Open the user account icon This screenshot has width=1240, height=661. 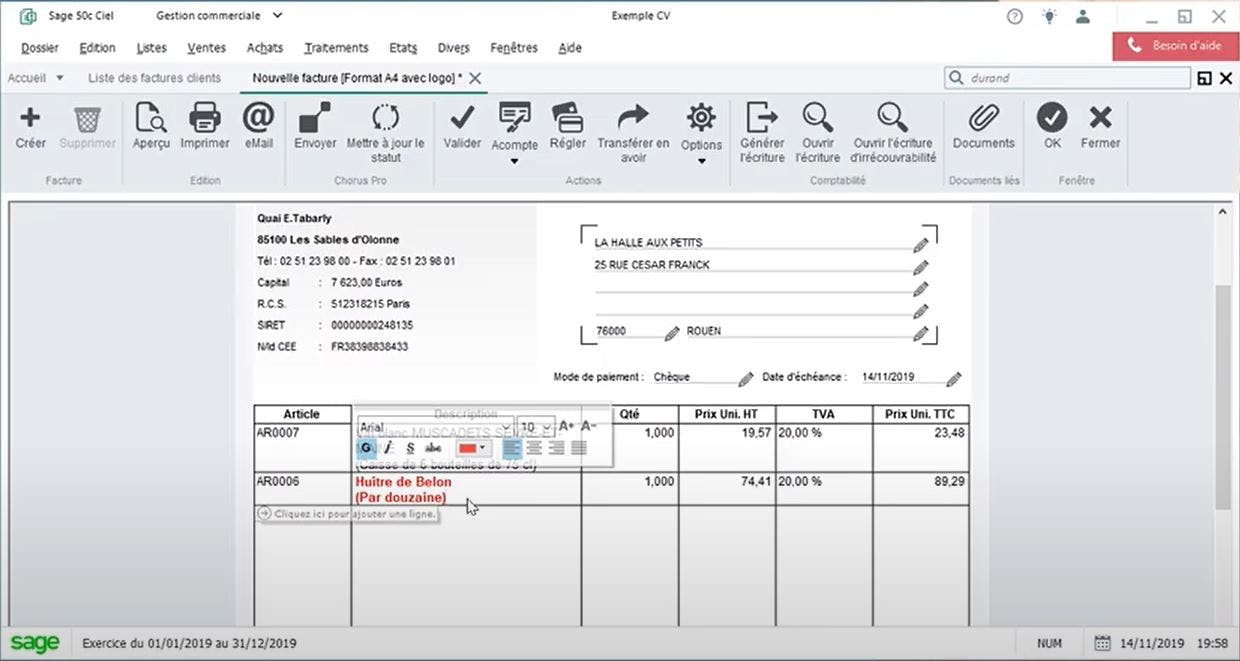(1083, 16)
